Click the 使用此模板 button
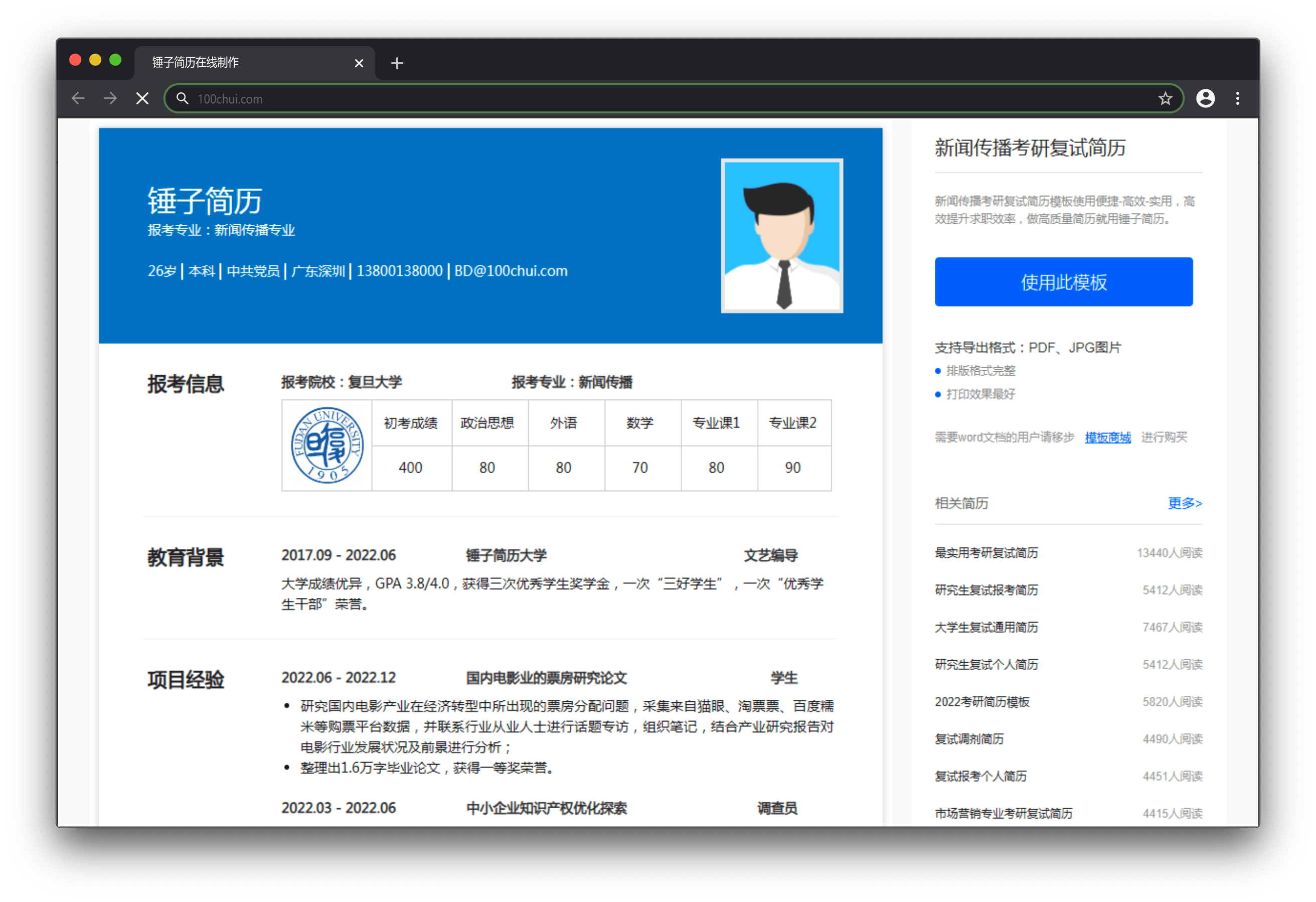Screen dimensions: 1316x902 pos(1063,281)
